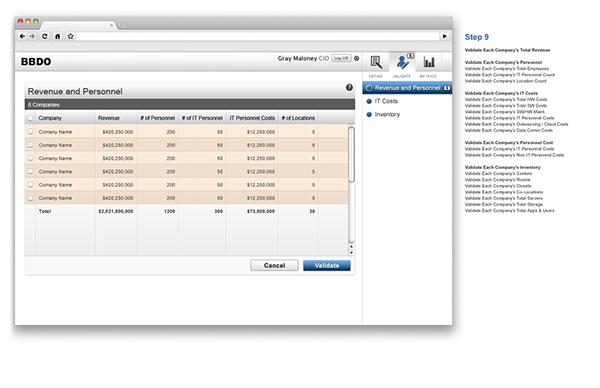Check the second Comany Name row checkbox
600x388 pixels.
click(30, 145)
